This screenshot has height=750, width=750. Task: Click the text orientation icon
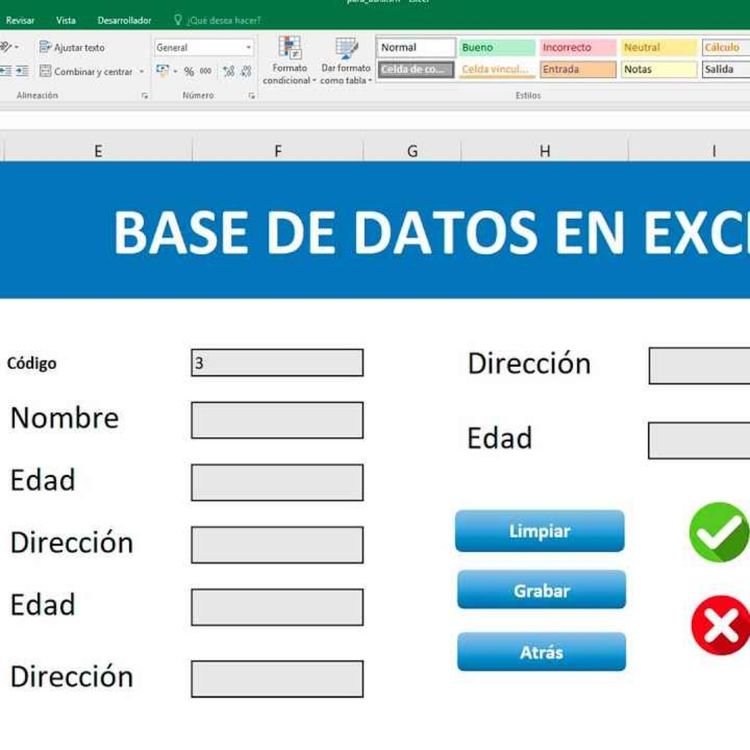(5, 47)
